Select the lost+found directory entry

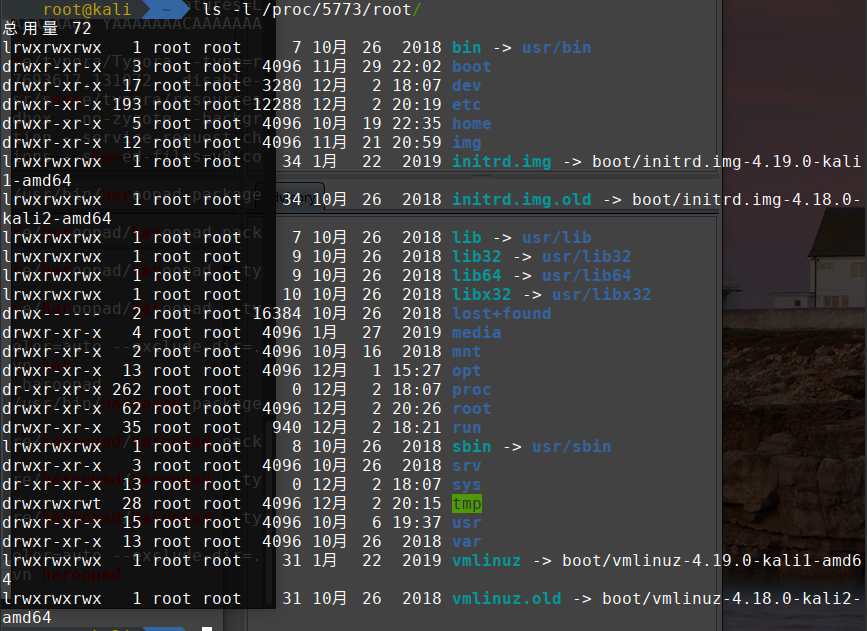coord(501,313)
